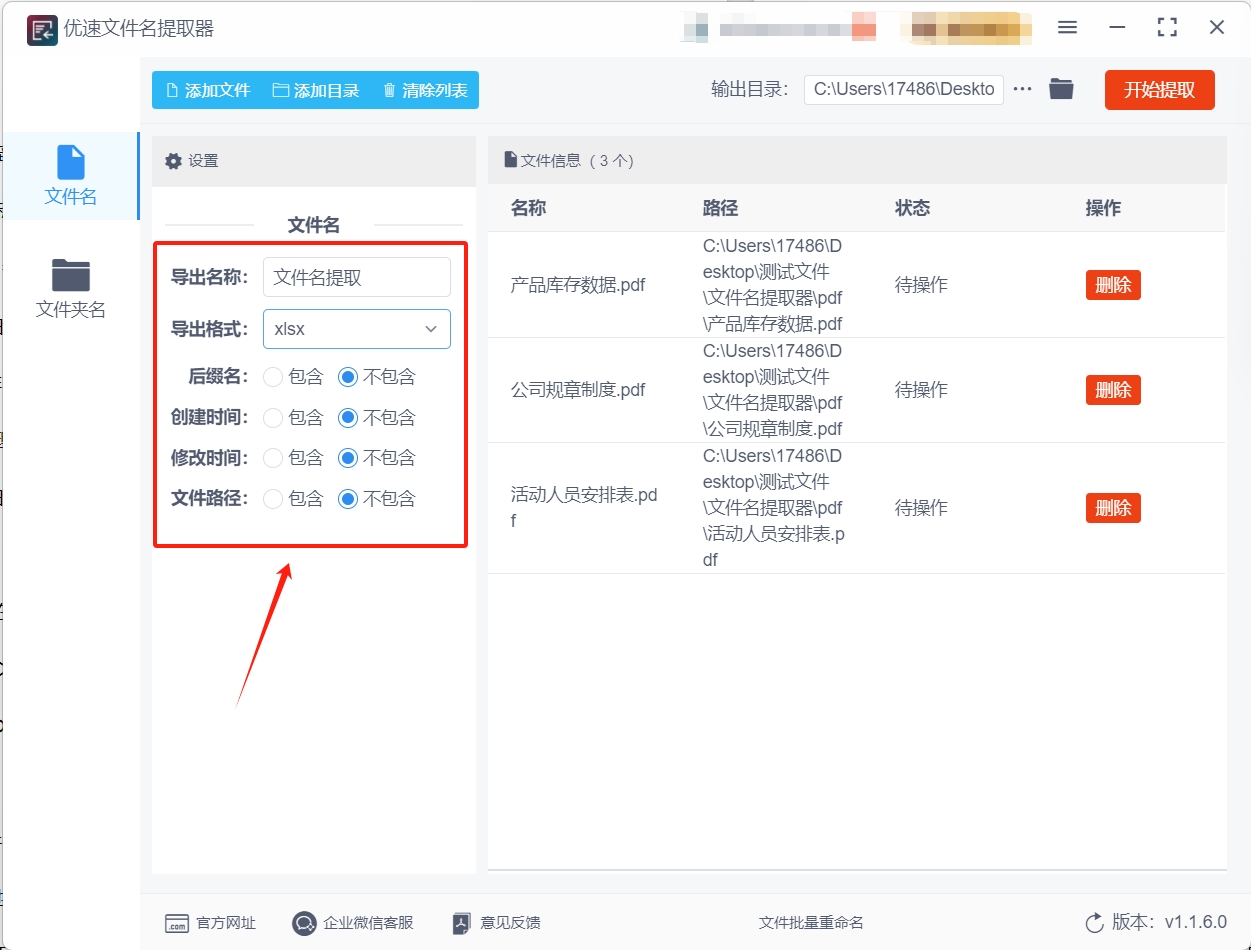Select 不包含 for 文件路径
This screenshot has width=1251, height=950.
tap(348, 499)
